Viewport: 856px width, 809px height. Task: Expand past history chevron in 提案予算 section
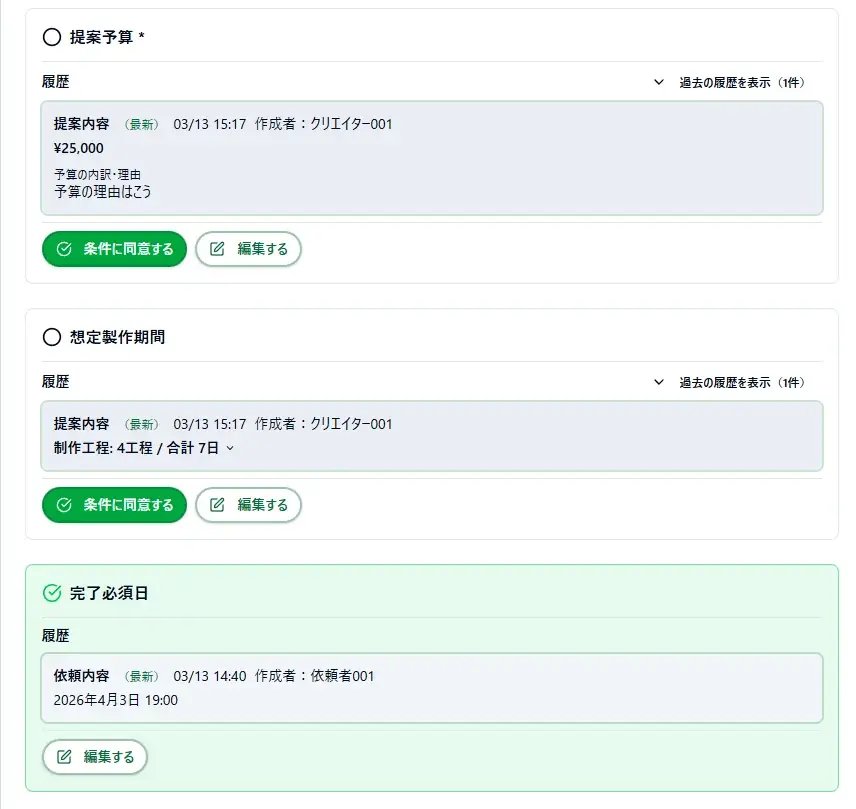tap(658, 82)
